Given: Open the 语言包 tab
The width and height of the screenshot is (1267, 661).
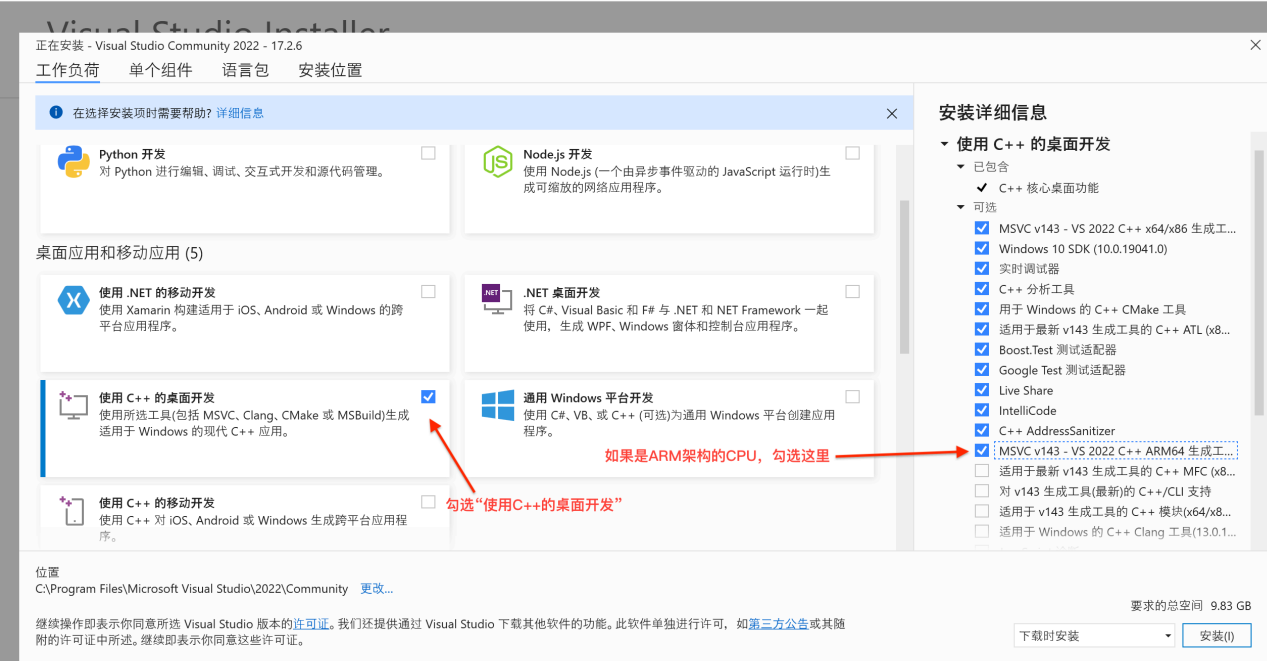Looking at the screenshot, I should [244, 69].
